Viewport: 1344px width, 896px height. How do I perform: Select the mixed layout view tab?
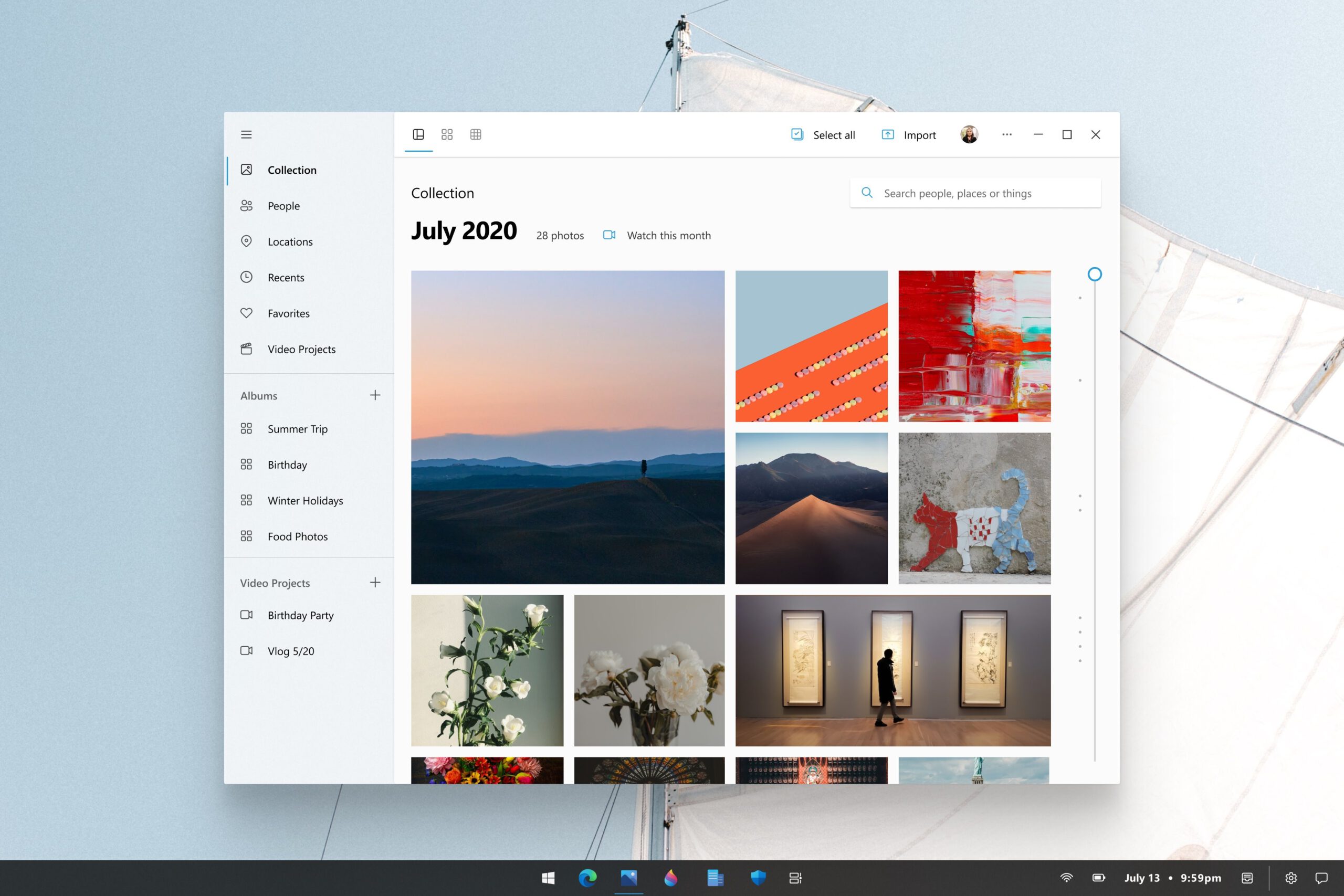(418, 135)
